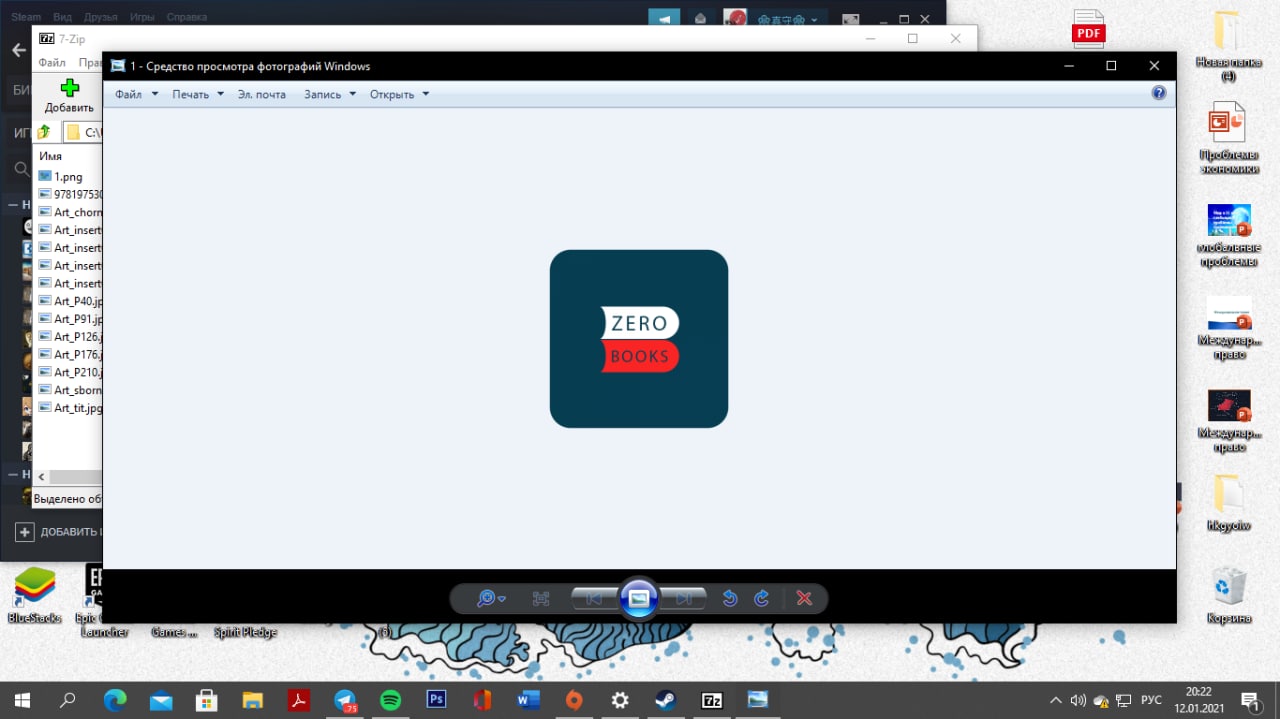The height and width of the screenshot is (719, 1280).
Task: Select Hkgyoiw desktop folder
Action: coord(1228,505)
